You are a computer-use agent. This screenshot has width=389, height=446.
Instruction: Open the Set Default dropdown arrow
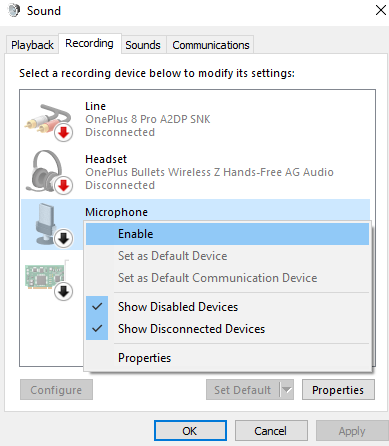click(x=286, y=389)
